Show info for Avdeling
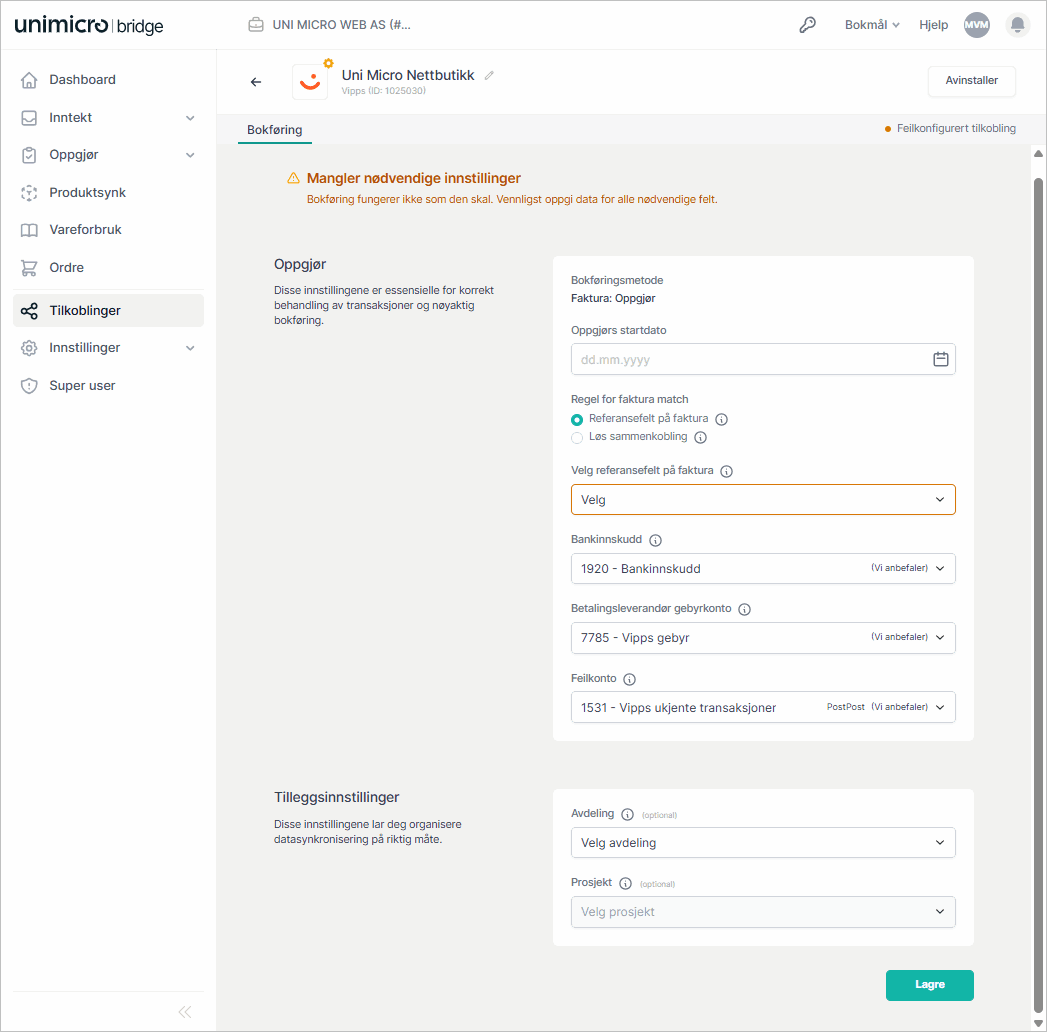The image size is (1047, 1032). [627, 814]
